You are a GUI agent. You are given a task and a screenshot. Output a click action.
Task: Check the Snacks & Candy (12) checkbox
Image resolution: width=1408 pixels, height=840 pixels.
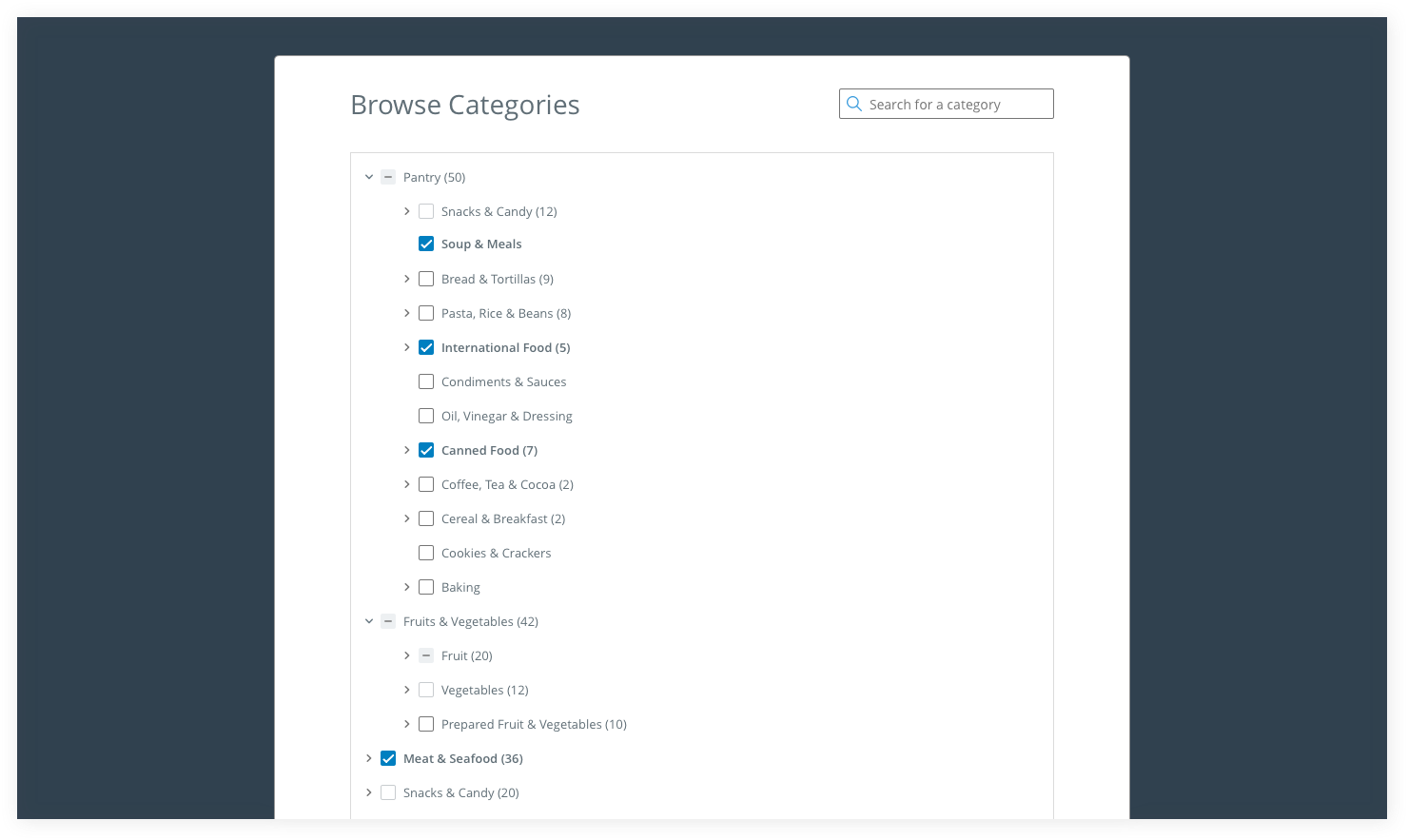pos(426,211)
